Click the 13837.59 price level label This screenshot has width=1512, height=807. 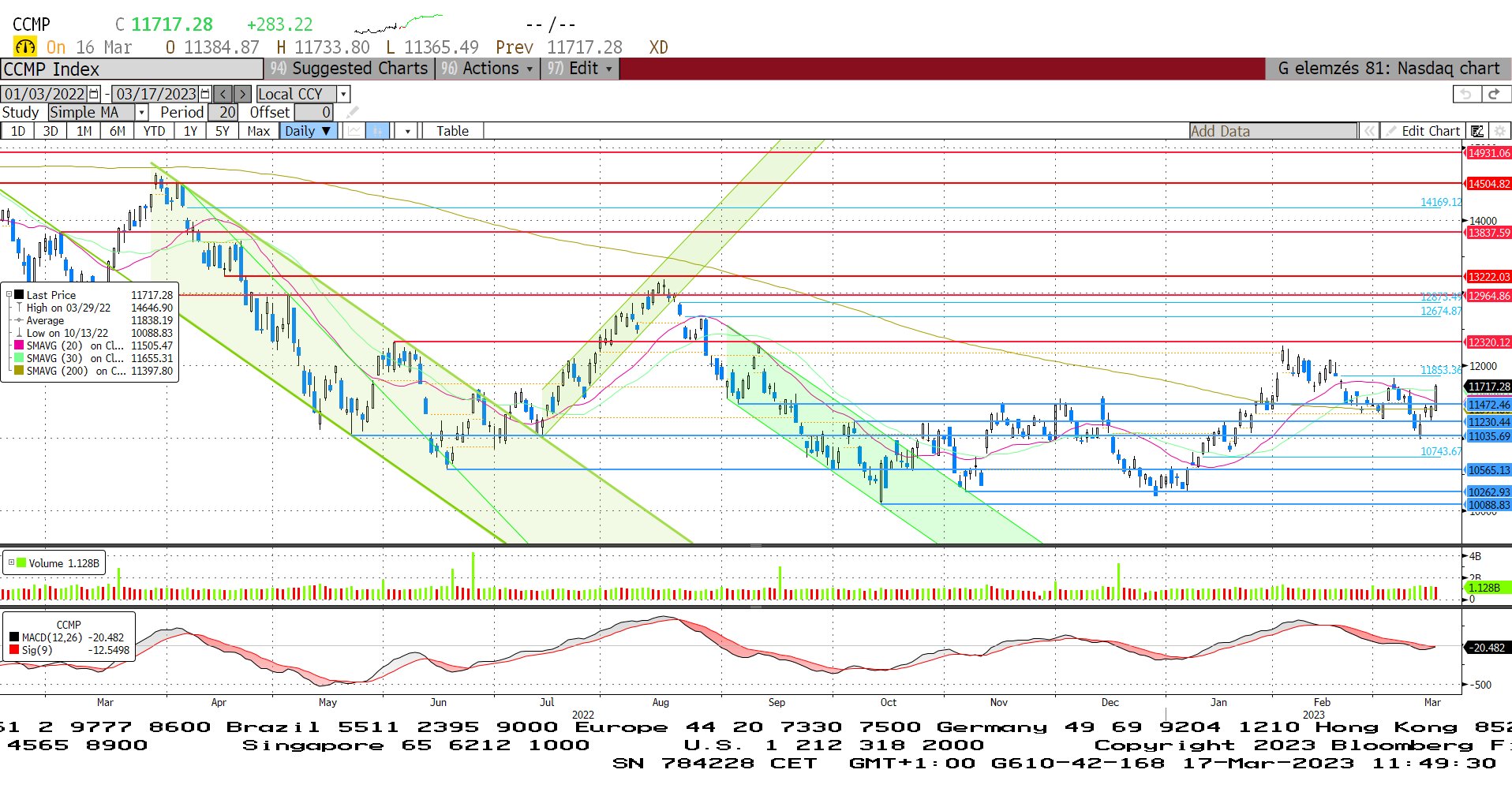[x=1488, y=233]
